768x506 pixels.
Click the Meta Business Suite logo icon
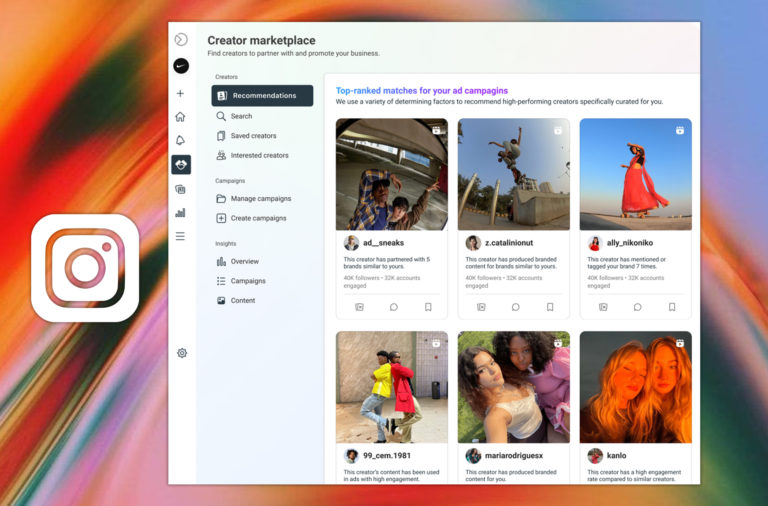tap(181, 39)
